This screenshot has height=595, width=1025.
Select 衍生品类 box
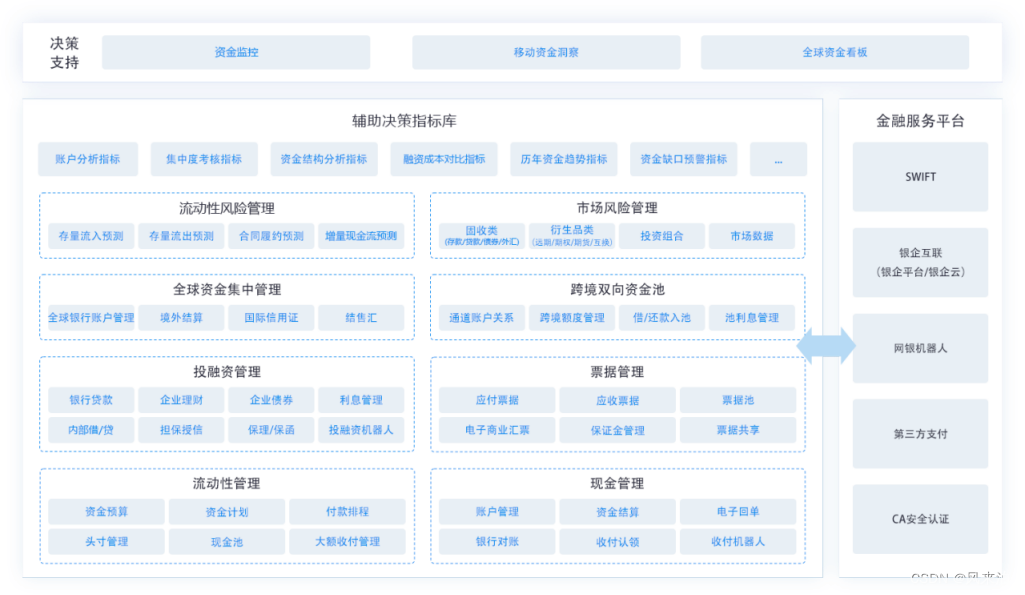click(572, 236)
